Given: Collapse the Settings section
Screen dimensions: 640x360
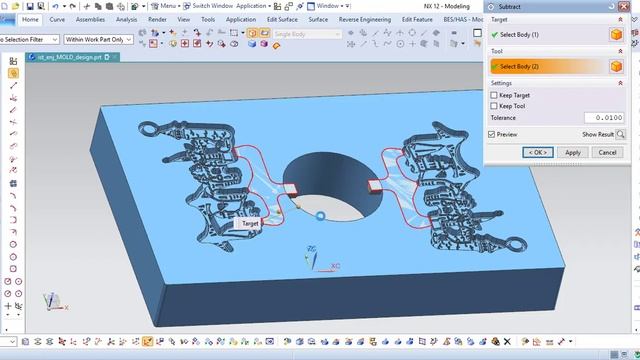Looking at the screenshot, I should 620,83.
